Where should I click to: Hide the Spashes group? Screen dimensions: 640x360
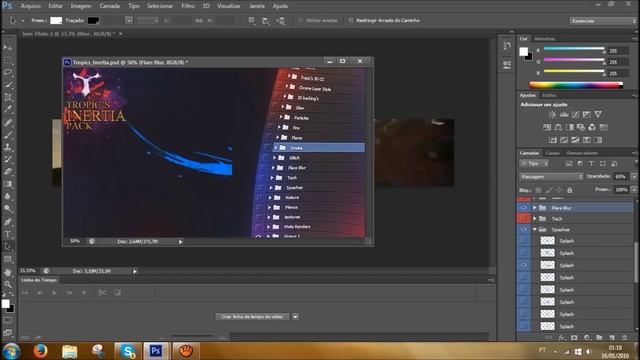coord(523,230)
